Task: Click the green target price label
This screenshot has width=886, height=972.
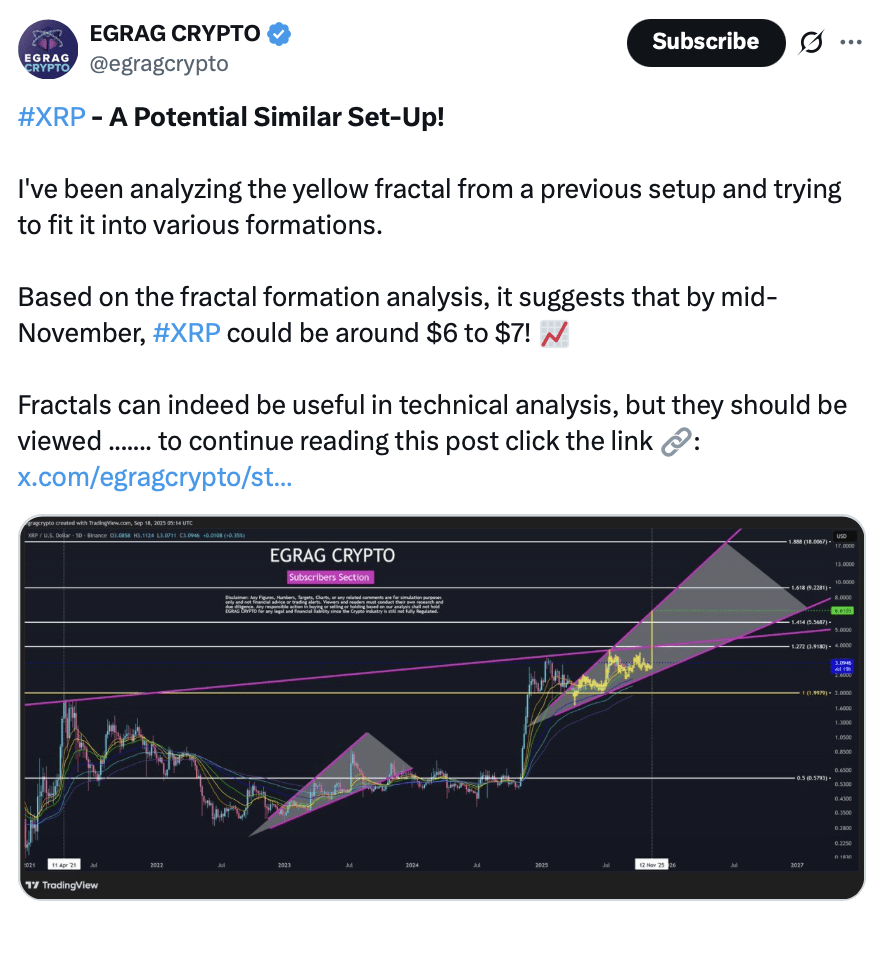Action: (840, 610)
